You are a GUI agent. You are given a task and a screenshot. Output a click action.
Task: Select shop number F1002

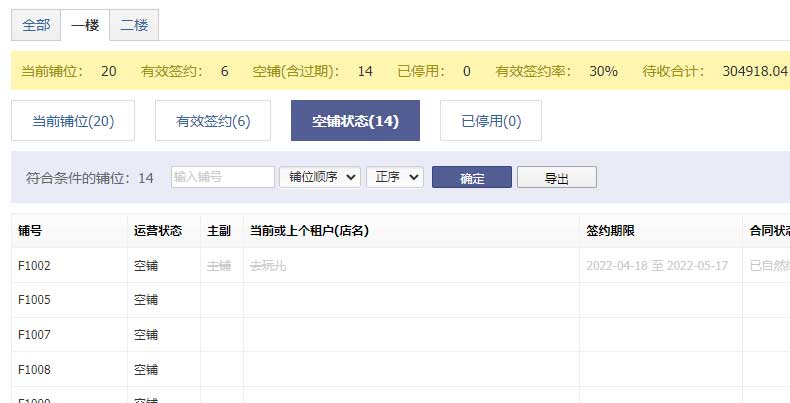[x=34, y=265]
